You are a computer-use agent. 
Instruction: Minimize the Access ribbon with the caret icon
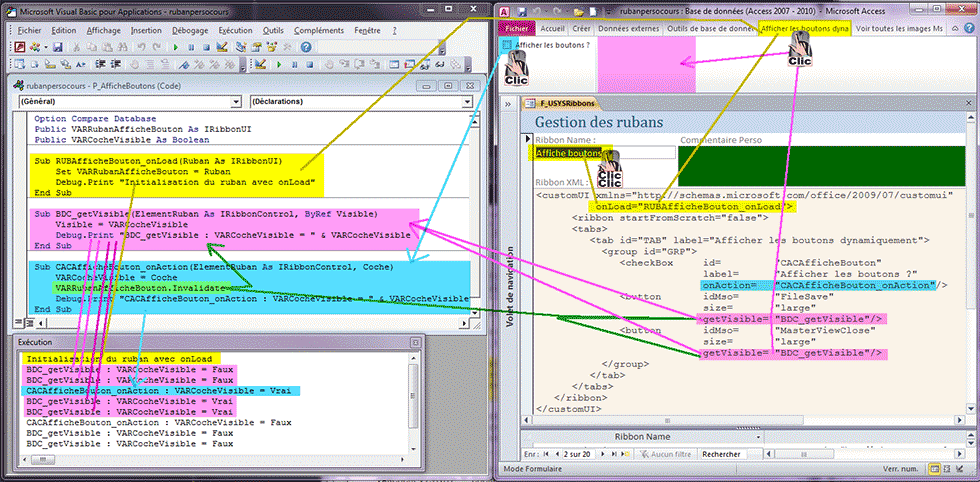tap(956, 28)
